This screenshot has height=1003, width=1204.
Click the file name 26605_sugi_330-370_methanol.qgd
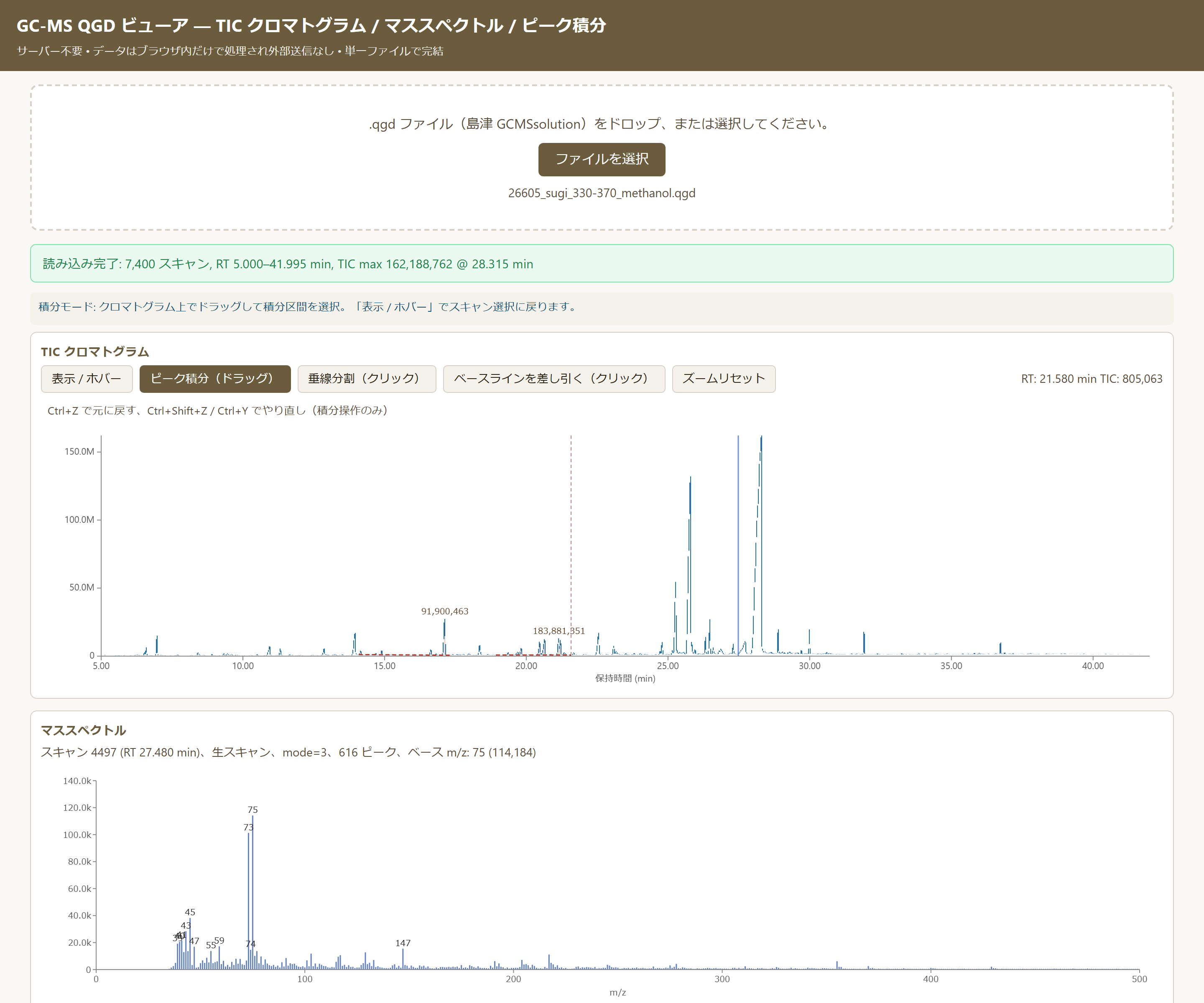coord(602,193)
